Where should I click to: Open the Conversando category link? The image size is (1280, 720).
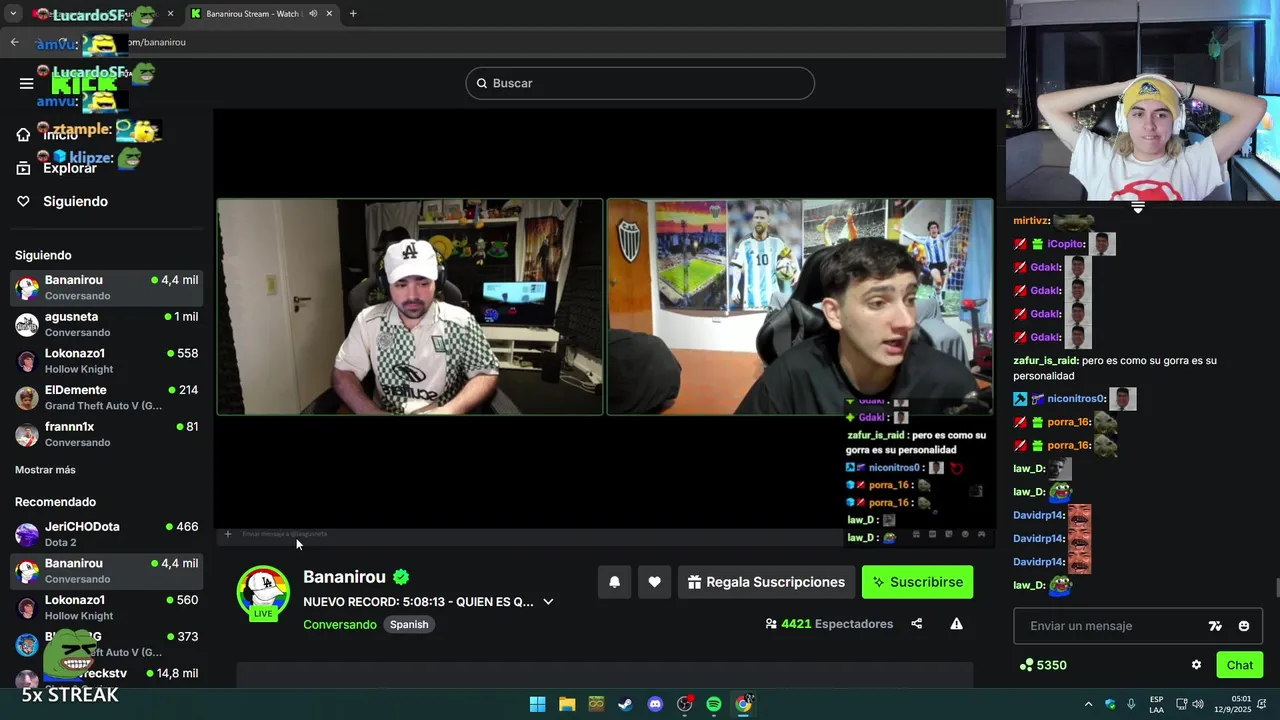(340, 624)
